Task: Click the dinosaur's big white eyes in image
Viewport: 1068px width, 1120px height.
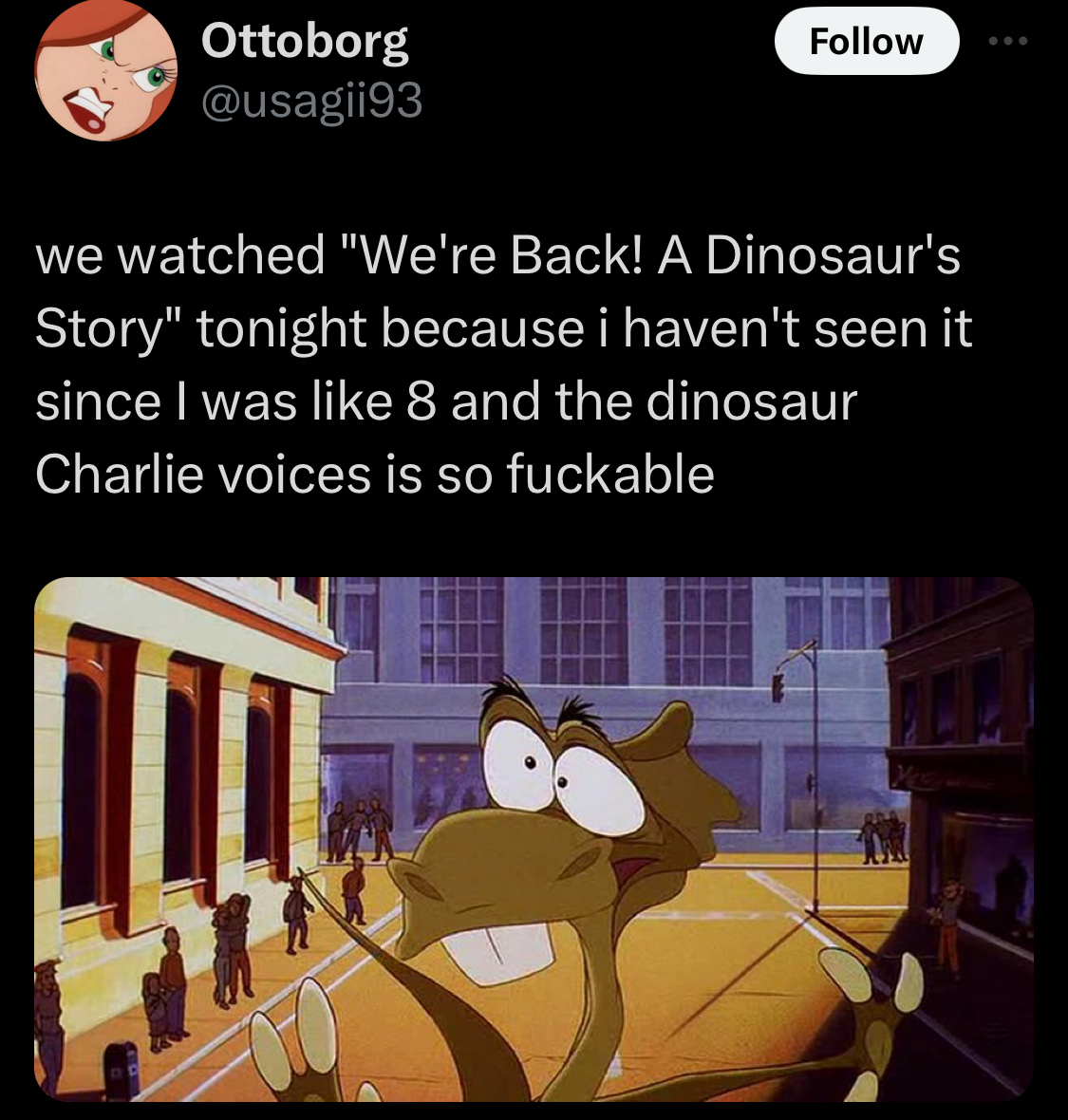Action: (561, 773)
